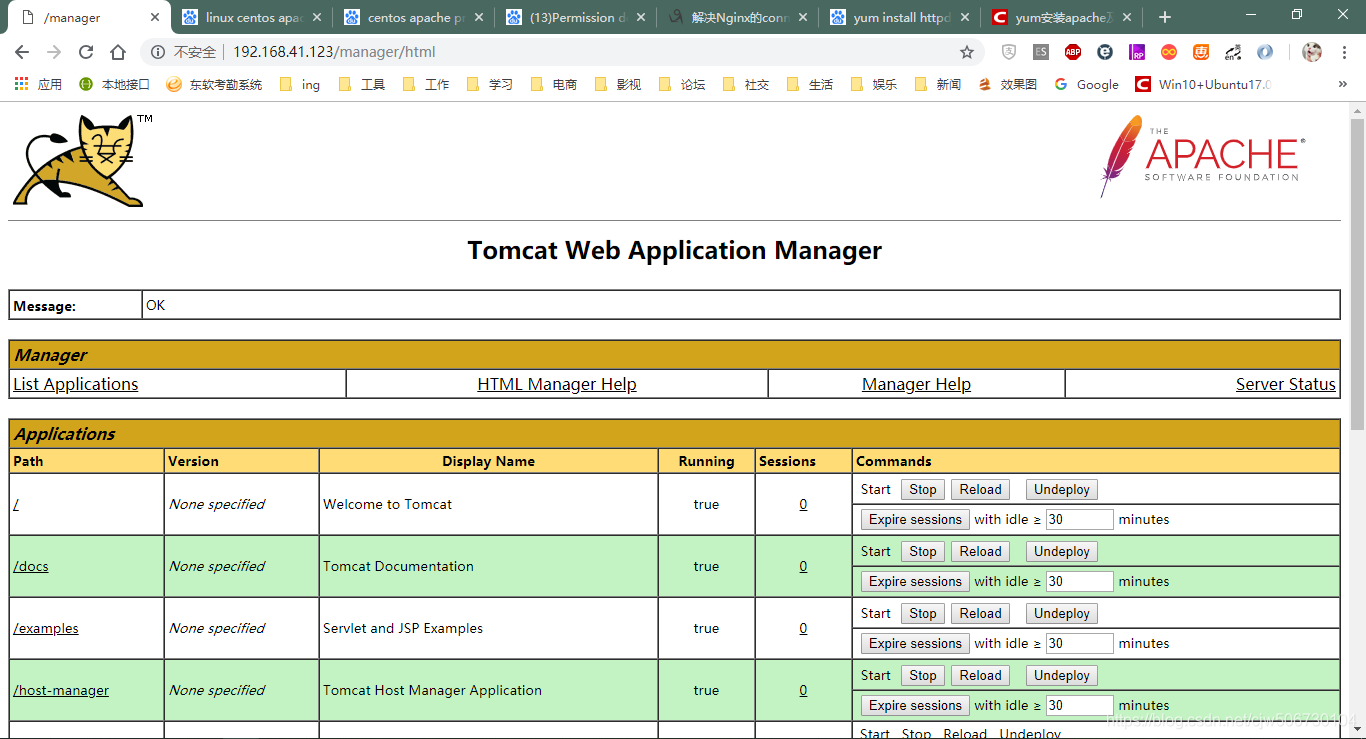The width and height of the screenshot is (1366, 739).
Task: Open HTML Manager Help link
Action: [557, 384]
